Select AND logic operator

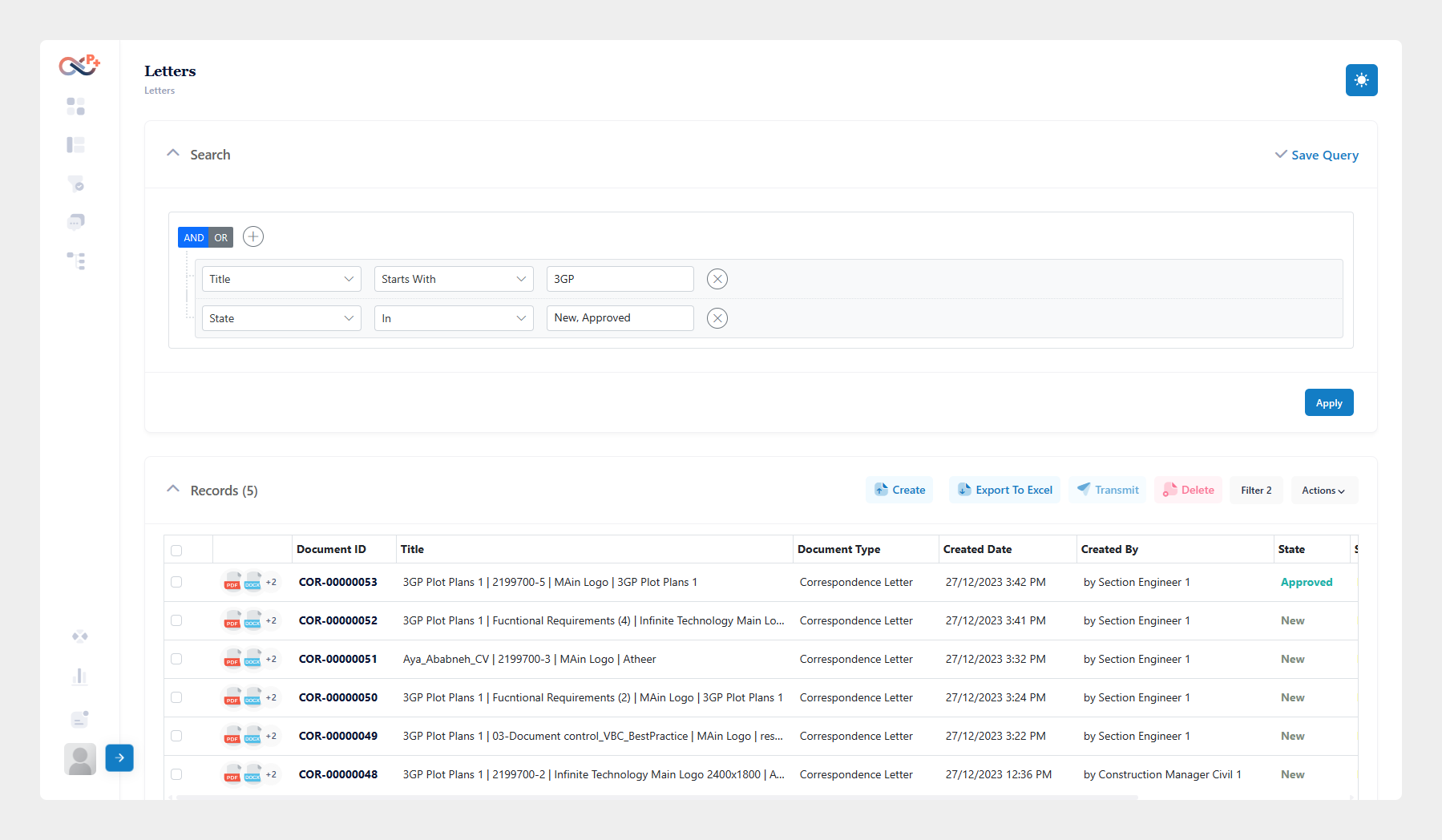(193, 237)
